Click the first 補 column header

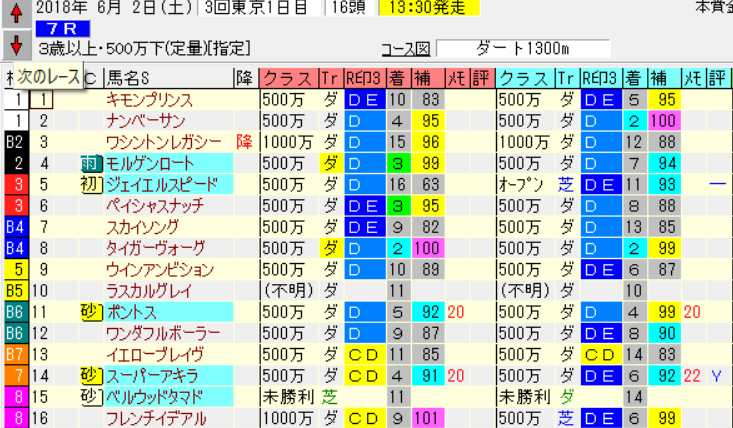428,78
